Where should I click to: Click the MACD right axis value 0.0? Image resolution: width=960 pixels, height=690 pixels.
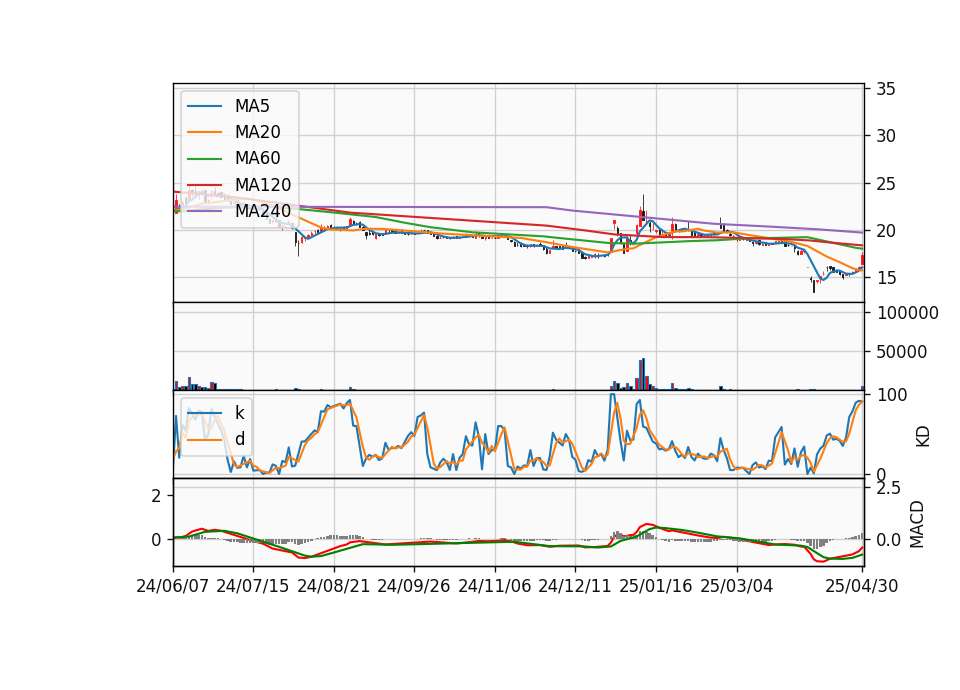(888, 540)
